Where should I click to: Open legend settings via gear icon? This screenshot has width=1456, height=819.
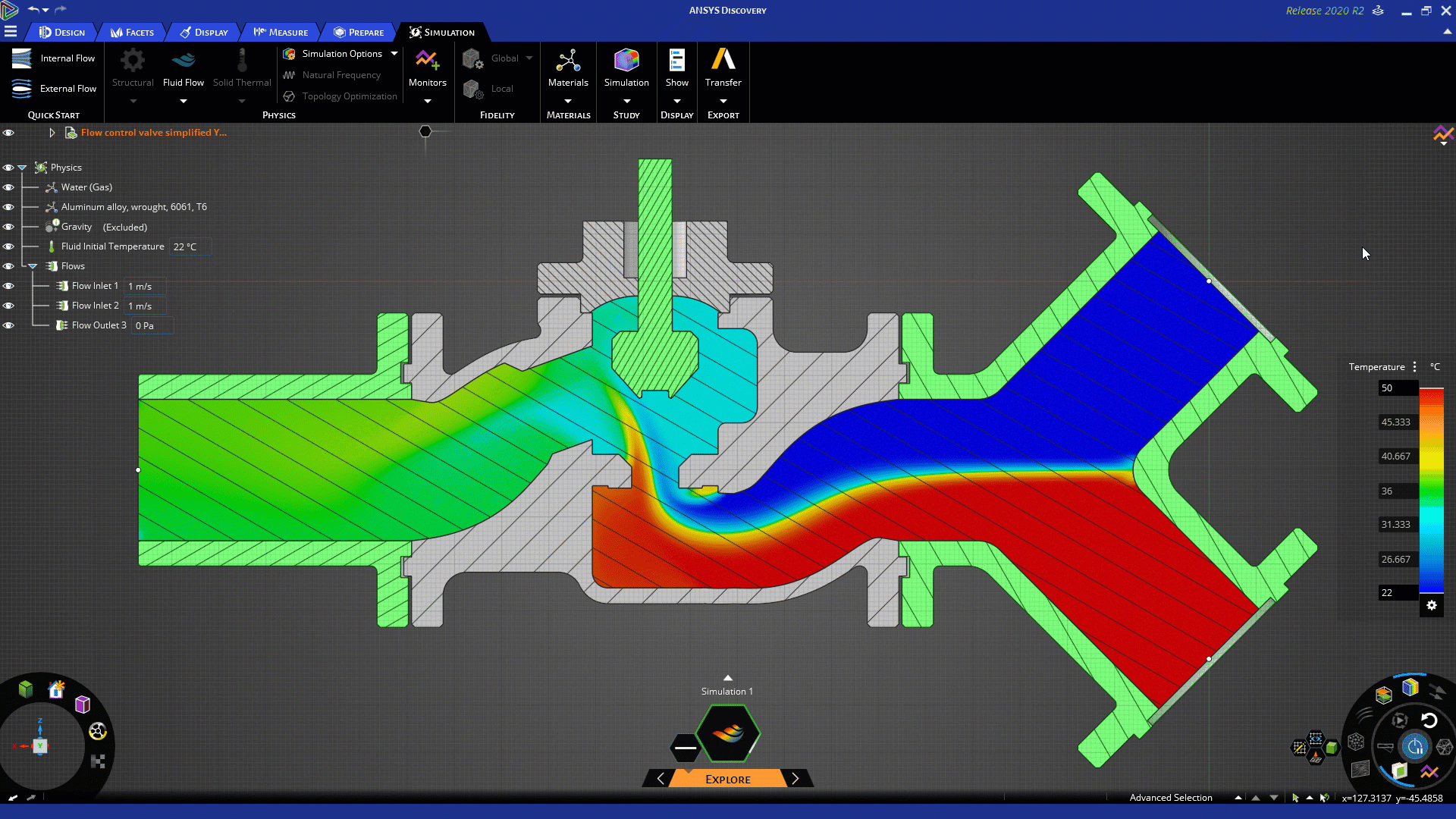click(x=1432, y=606)
